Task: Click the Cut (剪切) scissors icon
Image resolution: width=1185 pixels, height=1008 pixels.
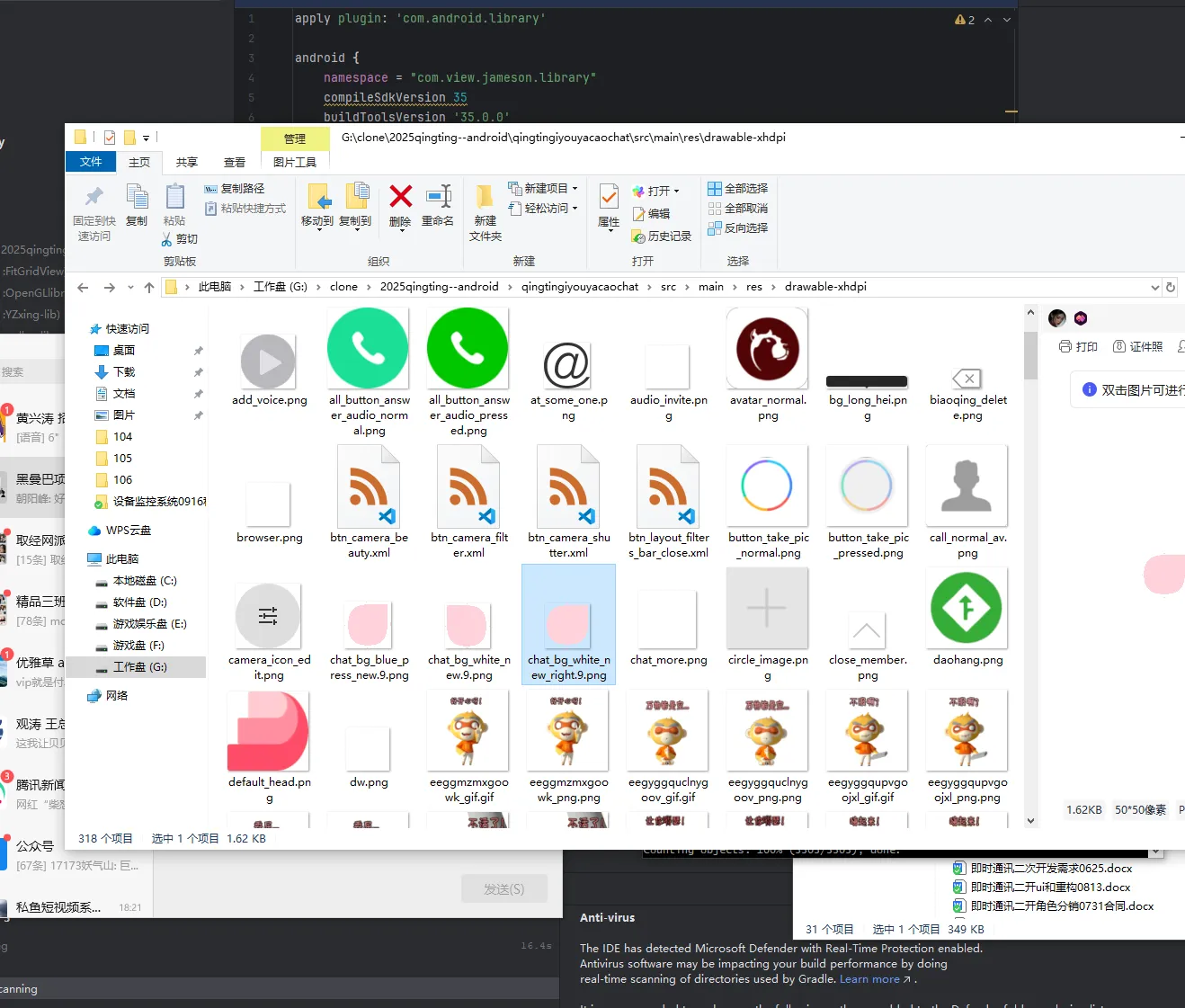Action: tap(180, 239)
